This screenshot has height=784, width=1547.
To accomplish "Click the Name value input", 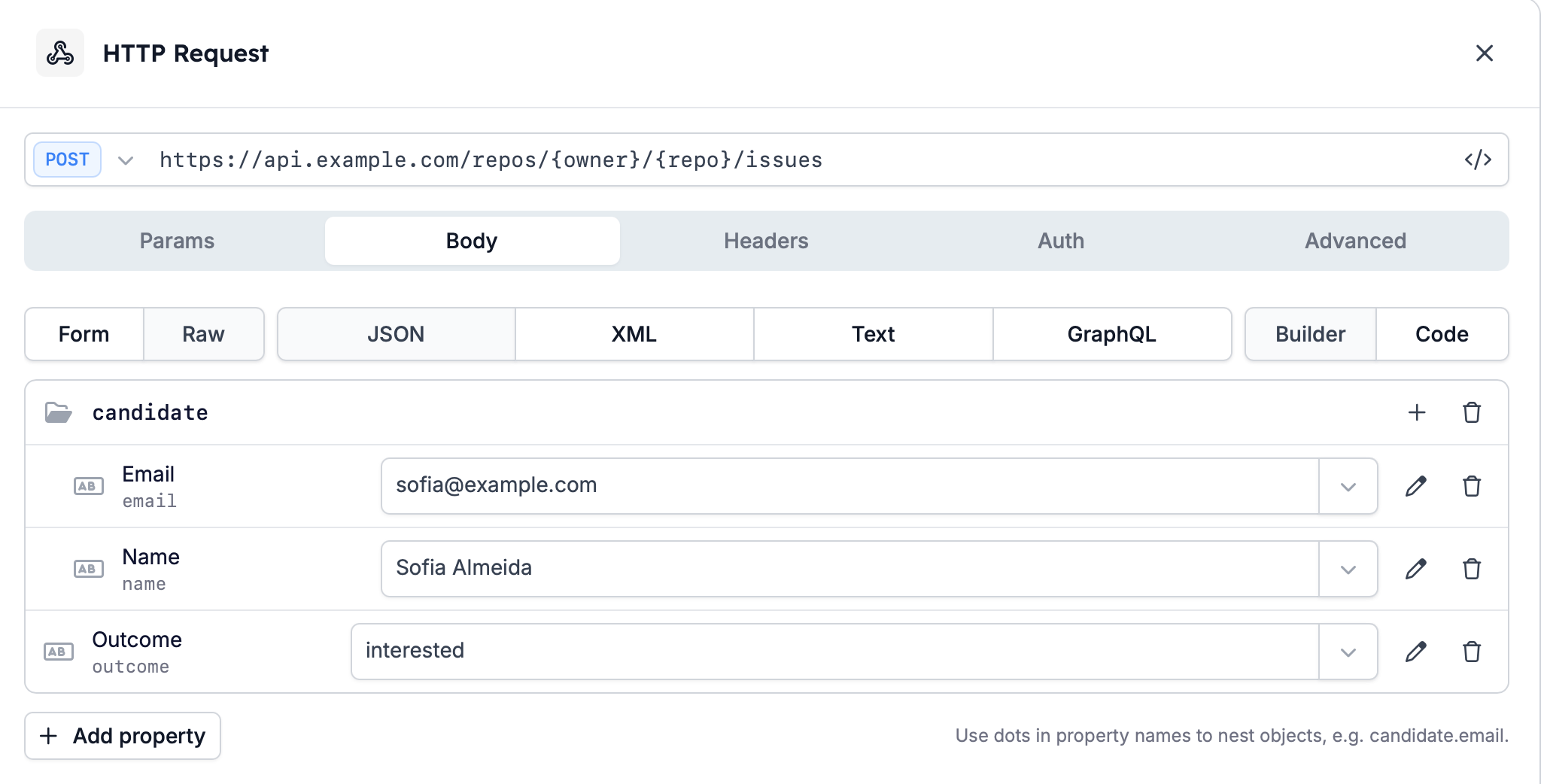I will point(849,569).
